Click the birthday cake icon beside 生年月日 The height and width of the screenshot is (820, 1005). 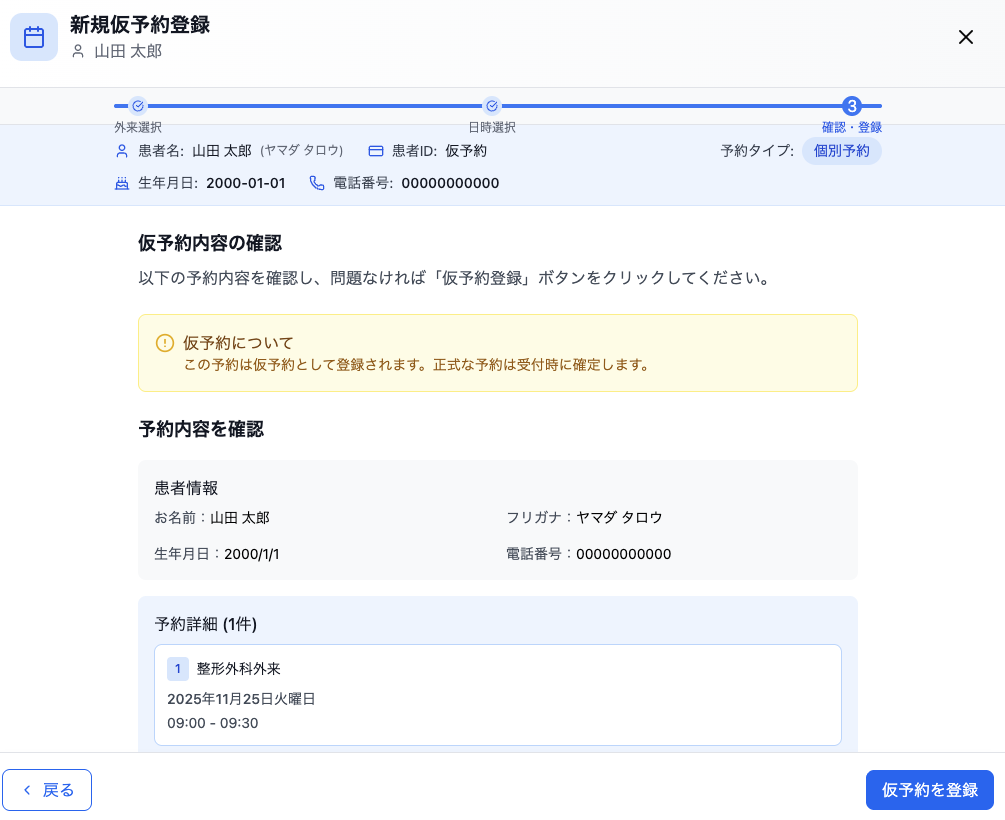coord(121,183)
